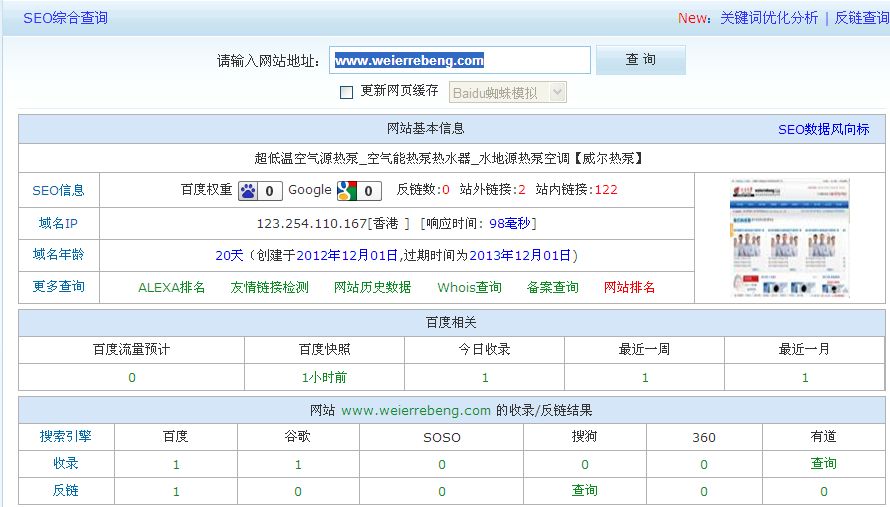Image resolution: width=890 pixels, height=507 pixels.
Task: Open SEO数据风向标 link
Action: 823,129
